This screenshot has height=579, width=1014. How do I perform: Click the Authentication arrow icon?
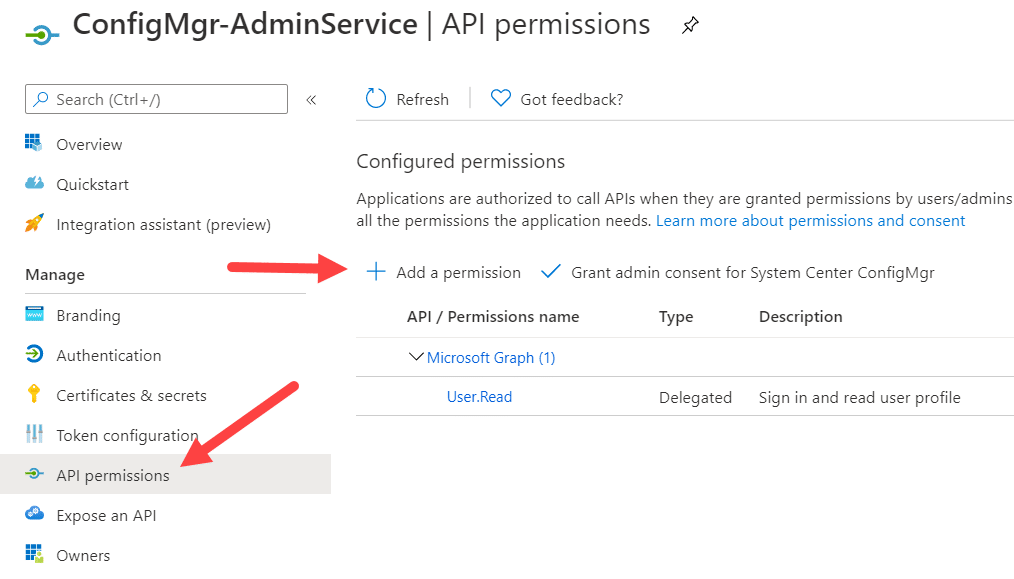click(x=34, y=354)
